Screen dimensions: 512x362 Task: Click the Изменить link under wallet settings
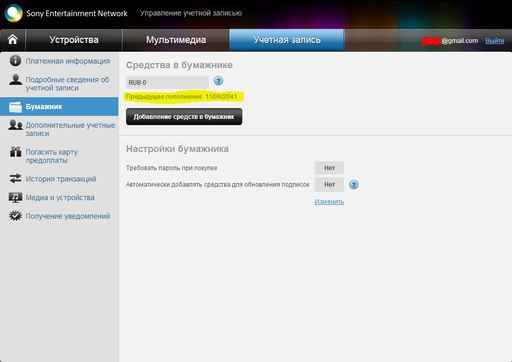pos(329,202)
